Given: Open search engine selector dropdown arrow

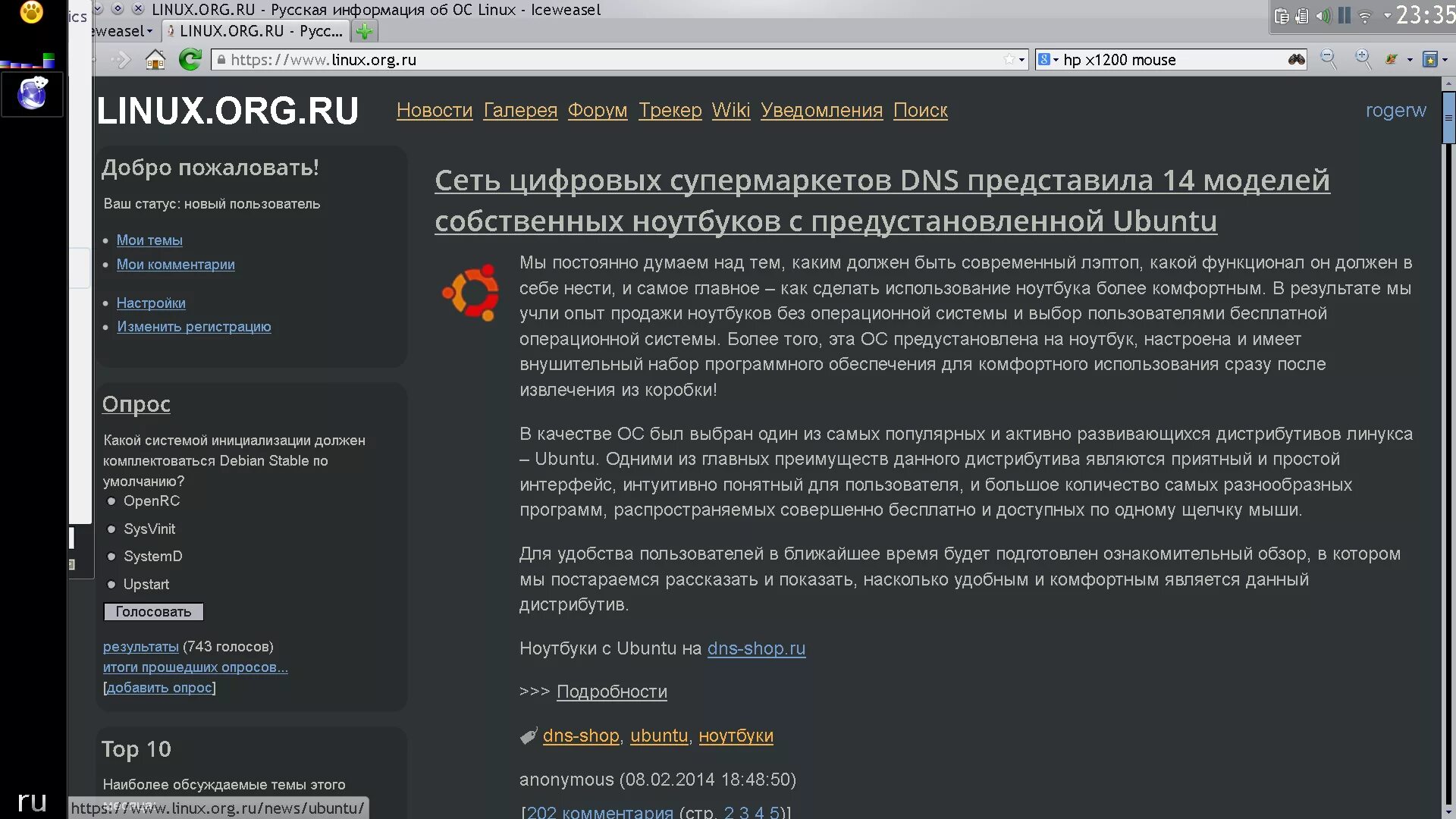Looking at the screenshot, I should (1056, 60).
